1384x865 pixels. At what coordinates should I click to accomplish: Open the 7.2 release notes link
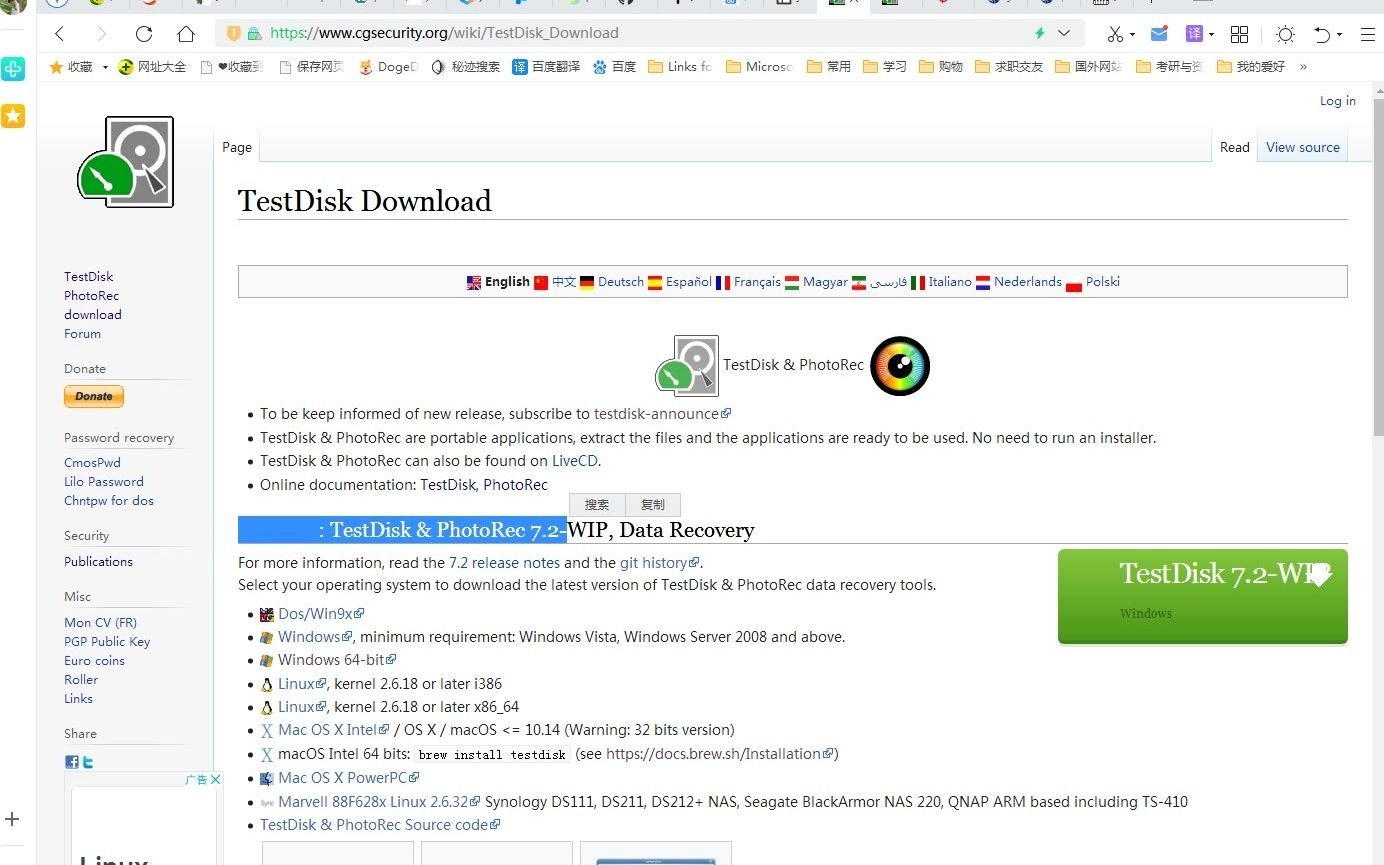pos(504,562)
